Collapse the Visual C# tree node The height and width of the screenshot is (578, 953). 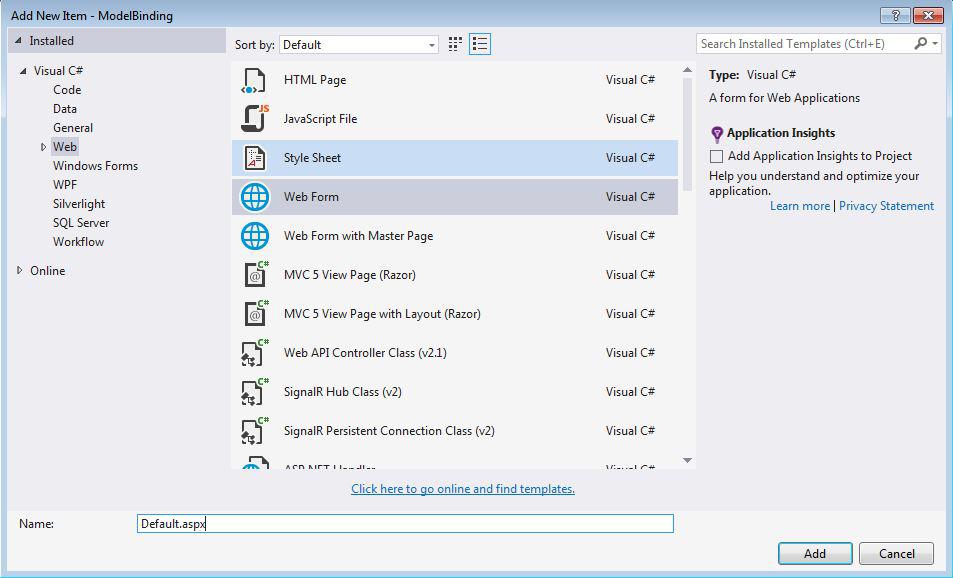tap(22, 70)
